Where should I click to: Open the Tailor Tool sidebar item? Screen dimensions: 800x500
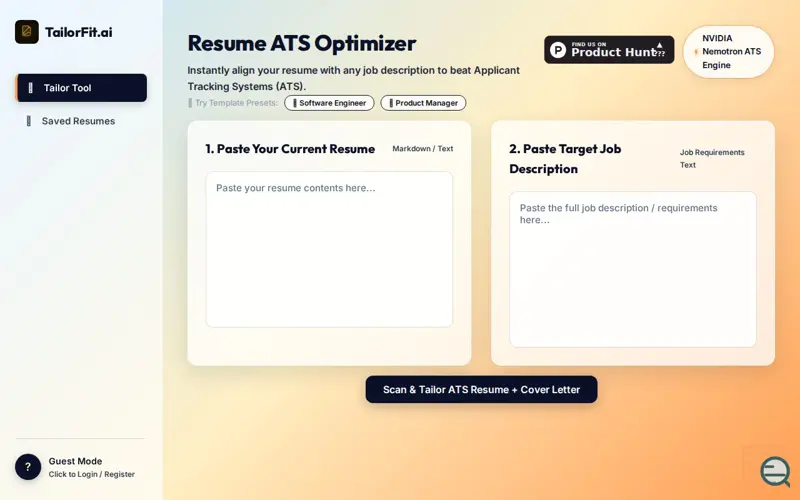(82, 88)
